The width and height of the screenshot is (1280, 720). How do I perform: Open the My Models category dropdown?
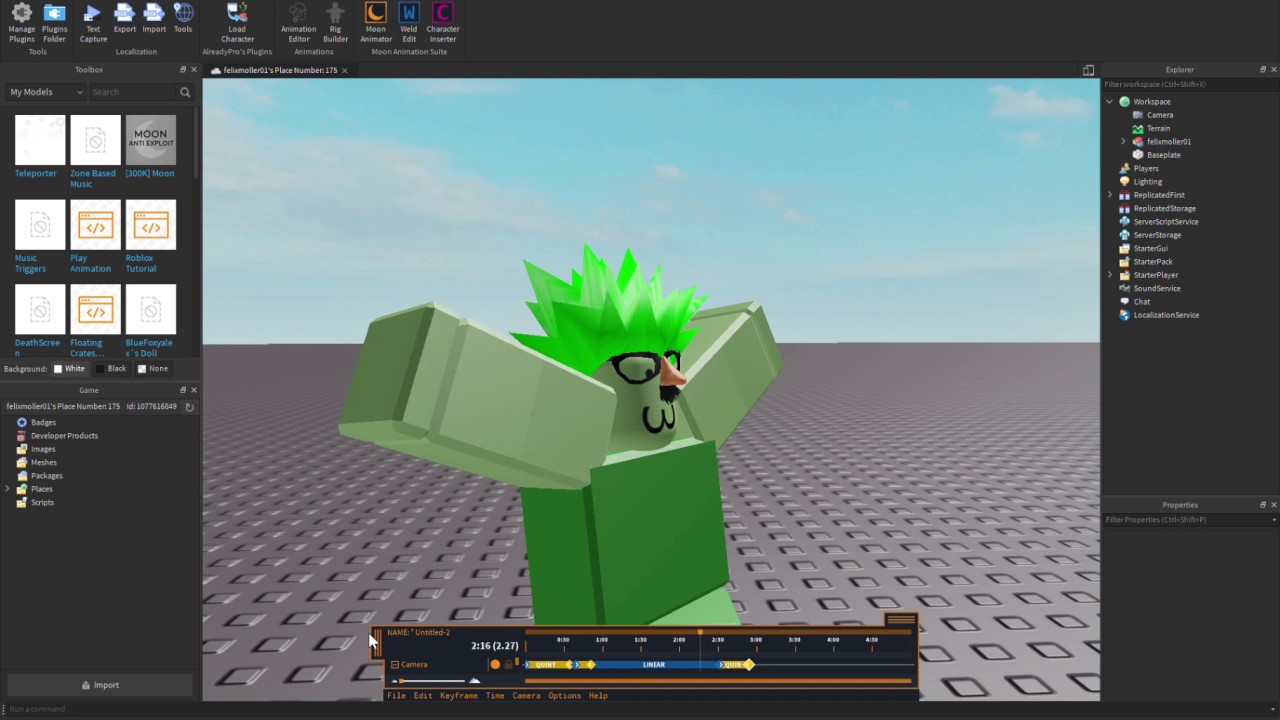click(46, 92)
